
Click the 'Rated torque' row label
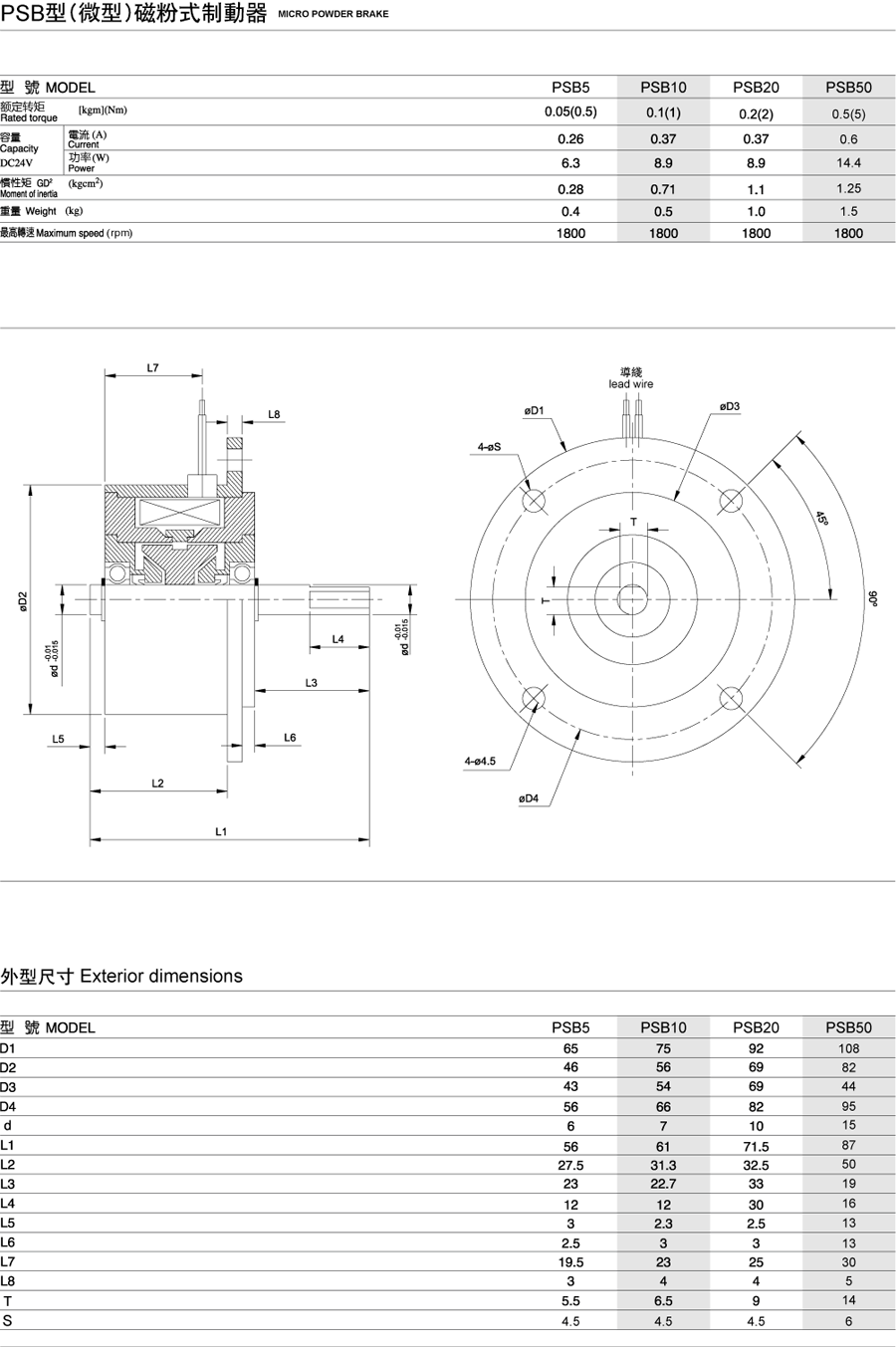(x=29, y=117)
